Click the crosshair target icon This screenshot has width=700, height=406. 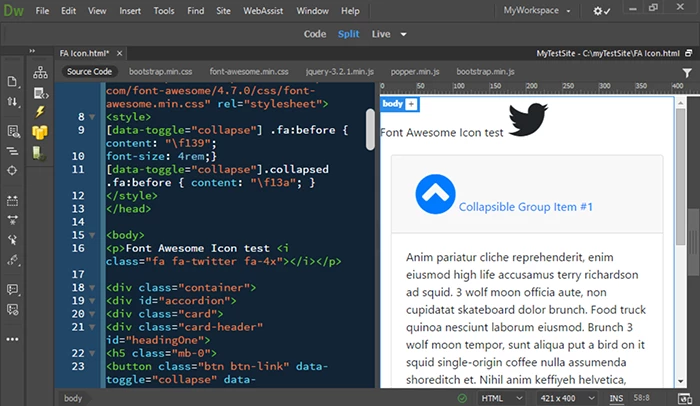12,171
